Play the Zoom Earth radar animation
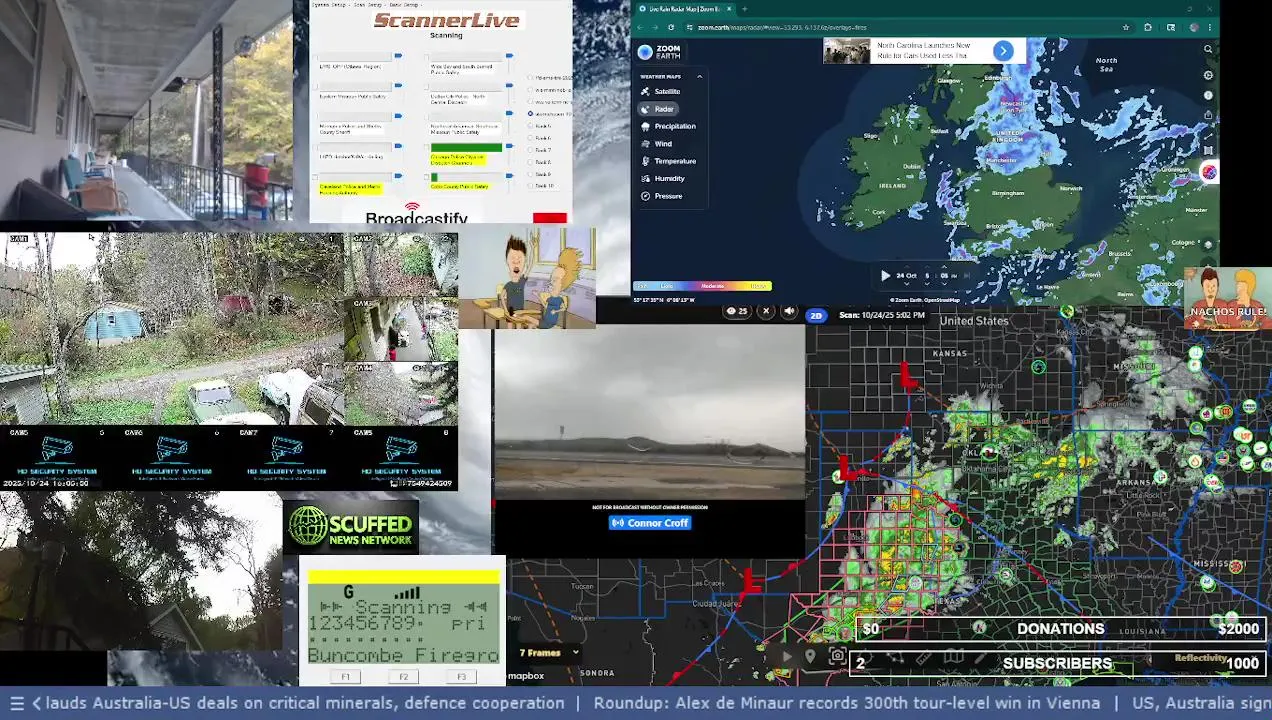The height and width of the screenshot is (720, 1272). (x=885, y=275)
